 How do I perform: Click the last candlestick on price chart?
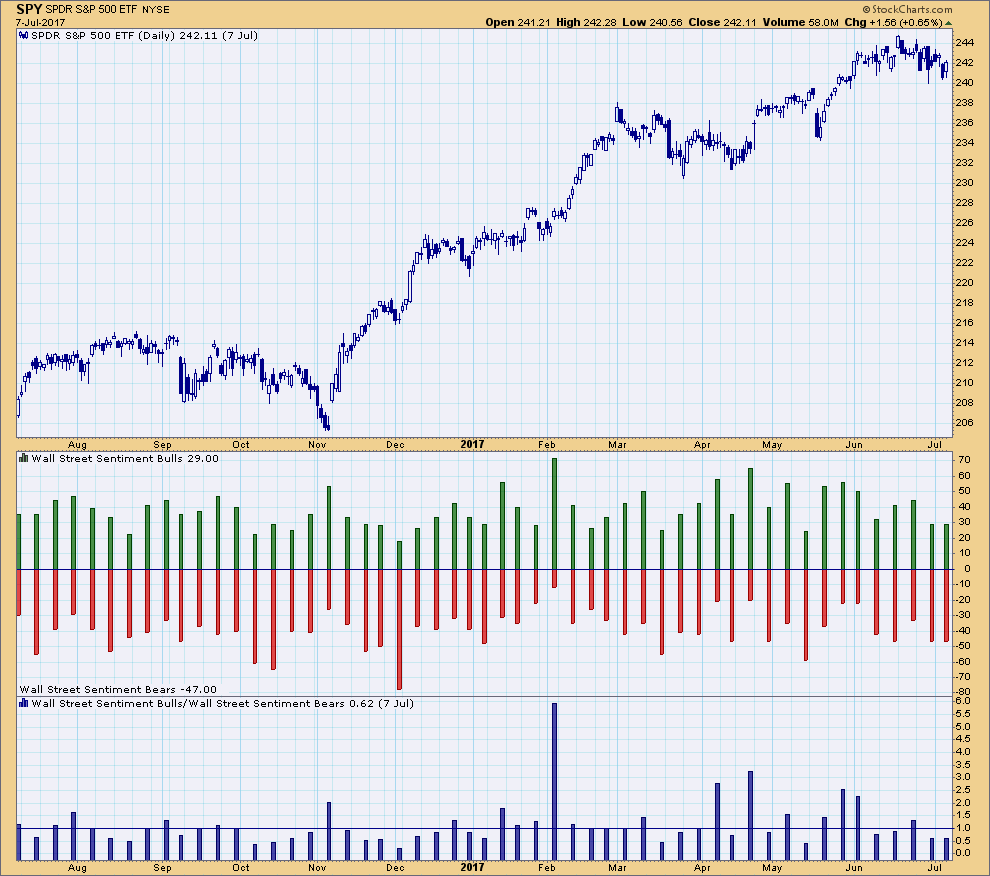pyautogui.click(x=946, y=69)
